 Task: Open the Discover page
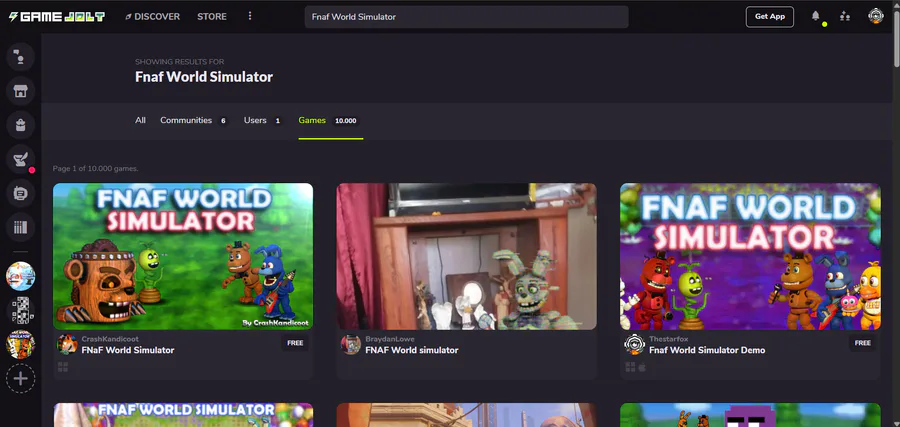(x=153, y=17)
